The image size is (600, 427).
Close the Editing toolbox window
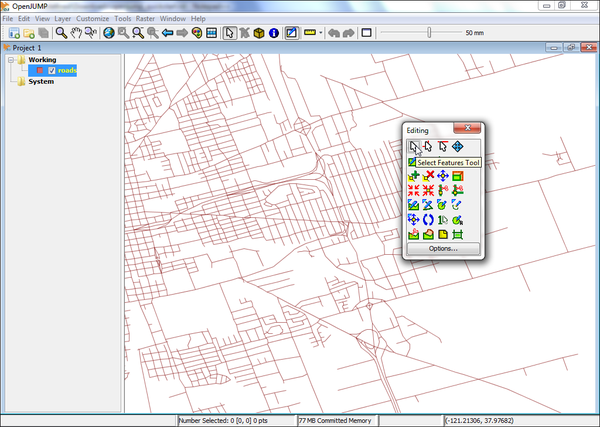pos(466,129)
